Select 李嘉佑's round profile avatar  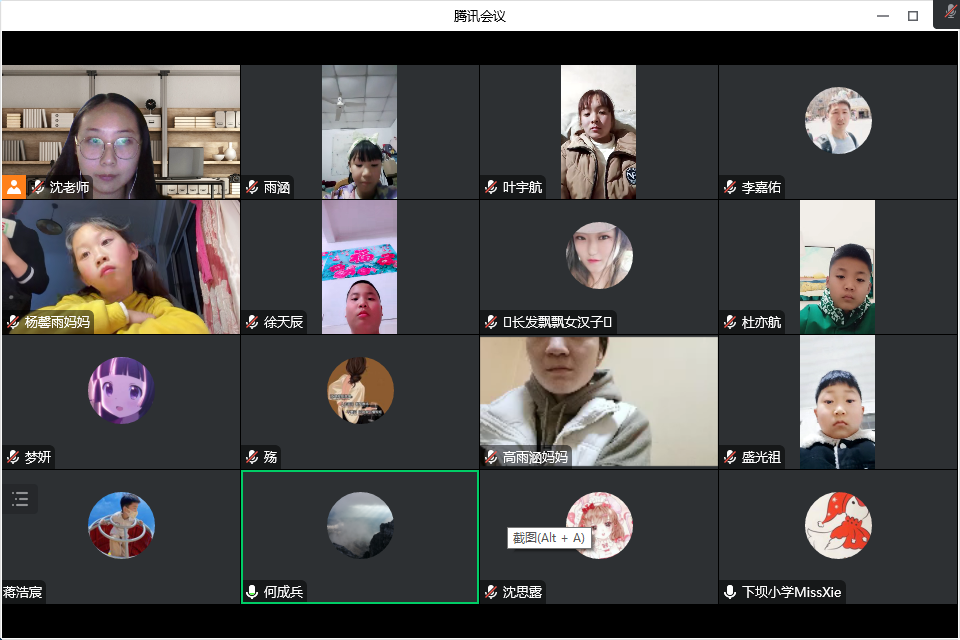(x=838, y=120)
